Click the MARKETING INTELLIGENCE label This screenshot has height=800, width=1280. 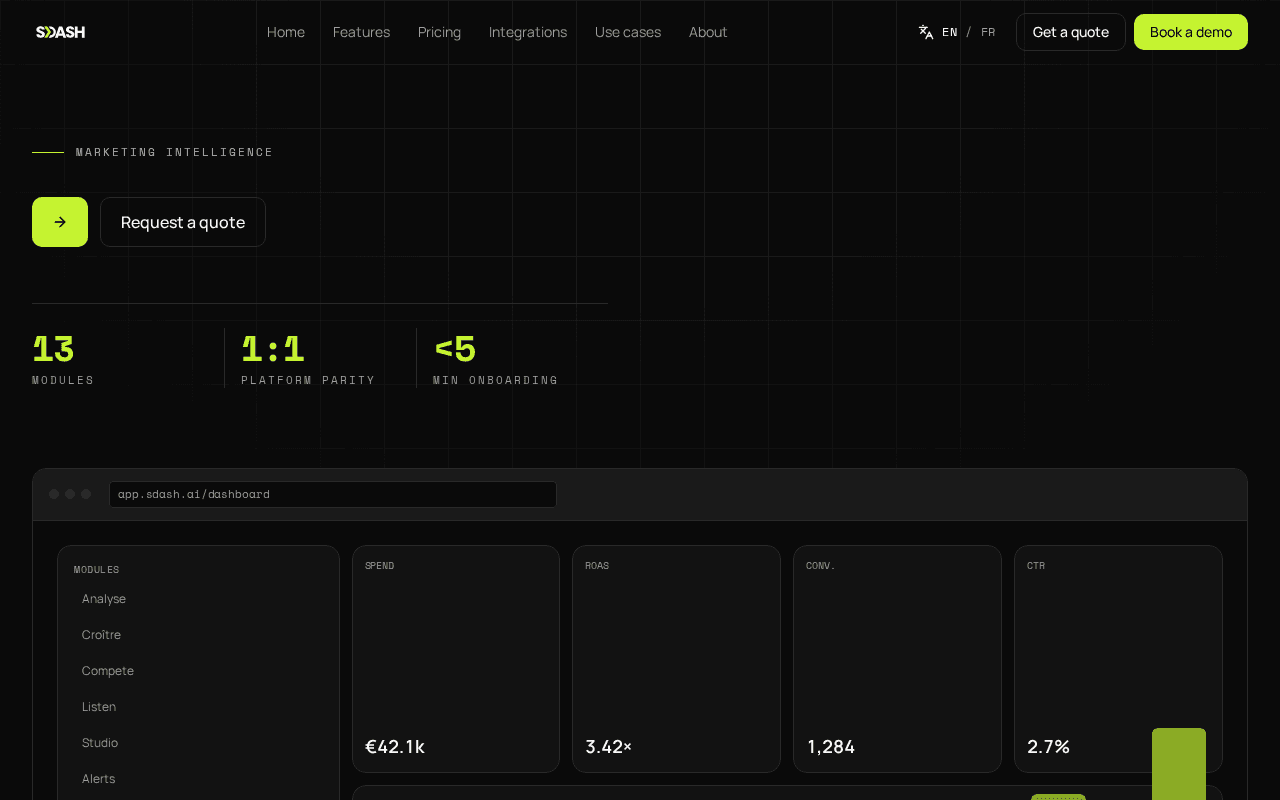click(175, 152)
